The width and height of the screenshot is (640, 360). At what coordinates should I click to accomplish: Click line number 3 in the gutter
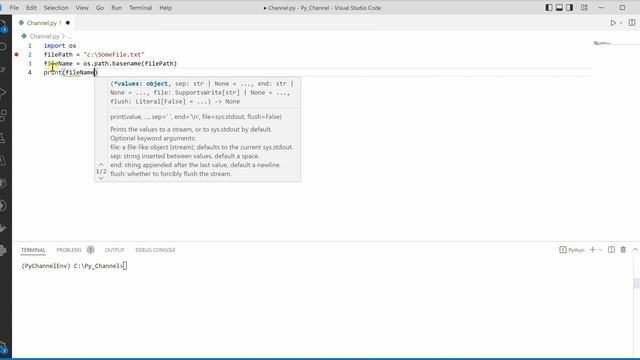coord(30,64)
